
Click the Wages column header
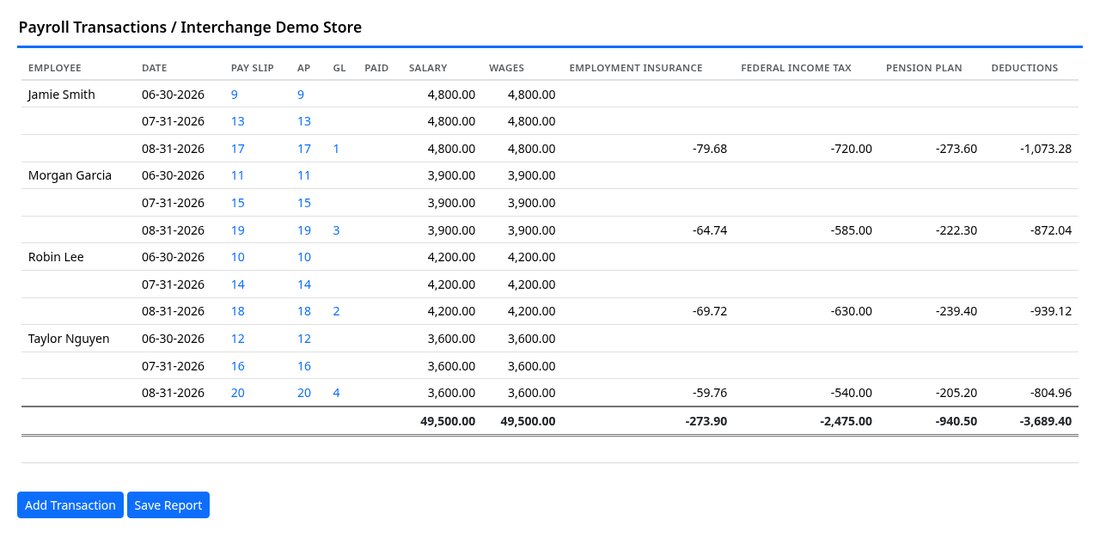(x=507, y=68)
